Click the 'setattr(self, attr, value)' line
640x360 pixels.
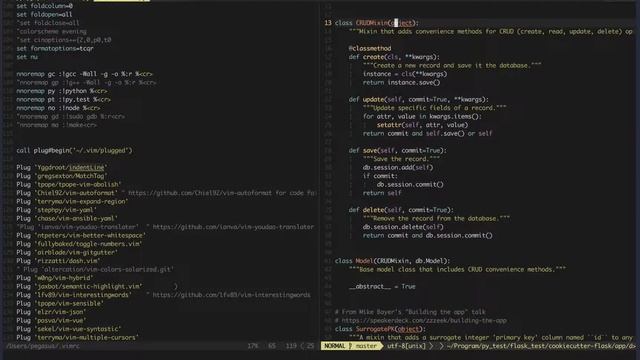click(x=422, y=125)
